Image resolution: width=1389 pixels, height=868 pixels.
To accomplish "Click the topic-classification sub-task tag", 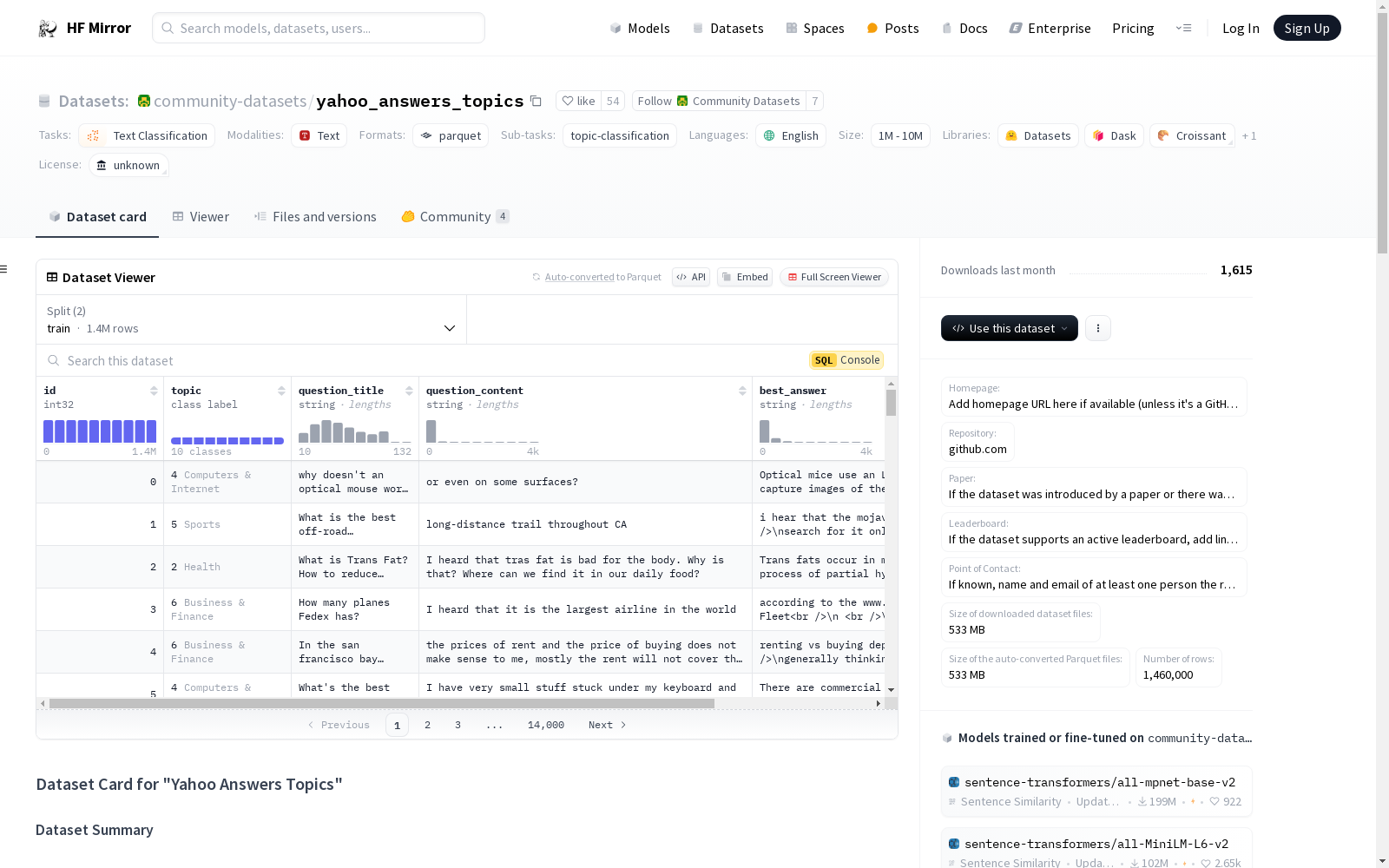I will click(x=620, y=135).
